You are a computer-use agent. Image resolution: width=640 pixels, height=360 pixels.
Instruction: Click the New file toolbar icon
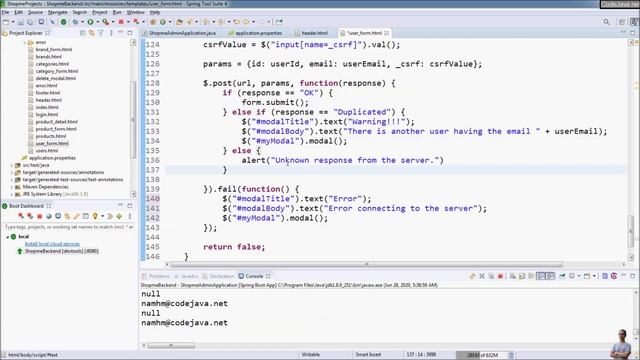[x=6, y=22]
